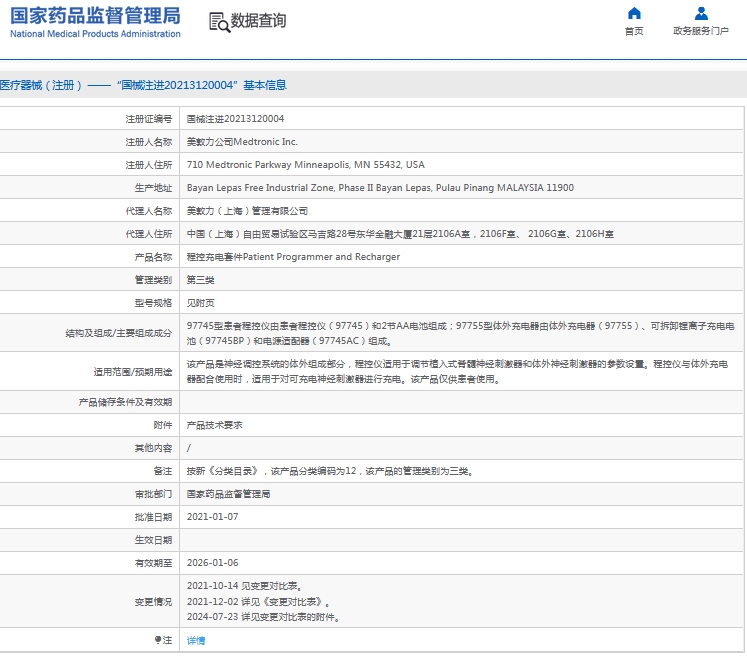Click the 审批部门 value 国家药品监督管理局
747x659 pixels.
228,494
